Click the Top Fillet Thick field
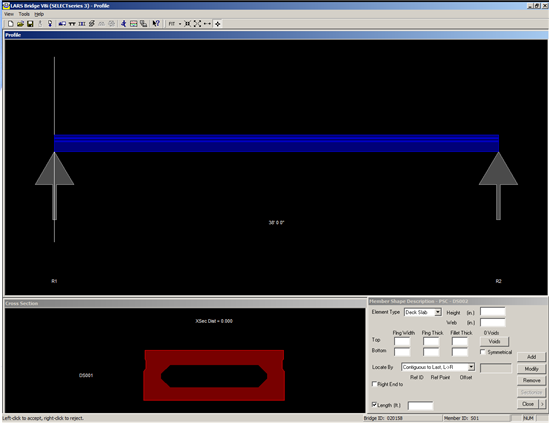Viewport: 549px width, 423px height. pyautogui.click(x=459, y=341)
